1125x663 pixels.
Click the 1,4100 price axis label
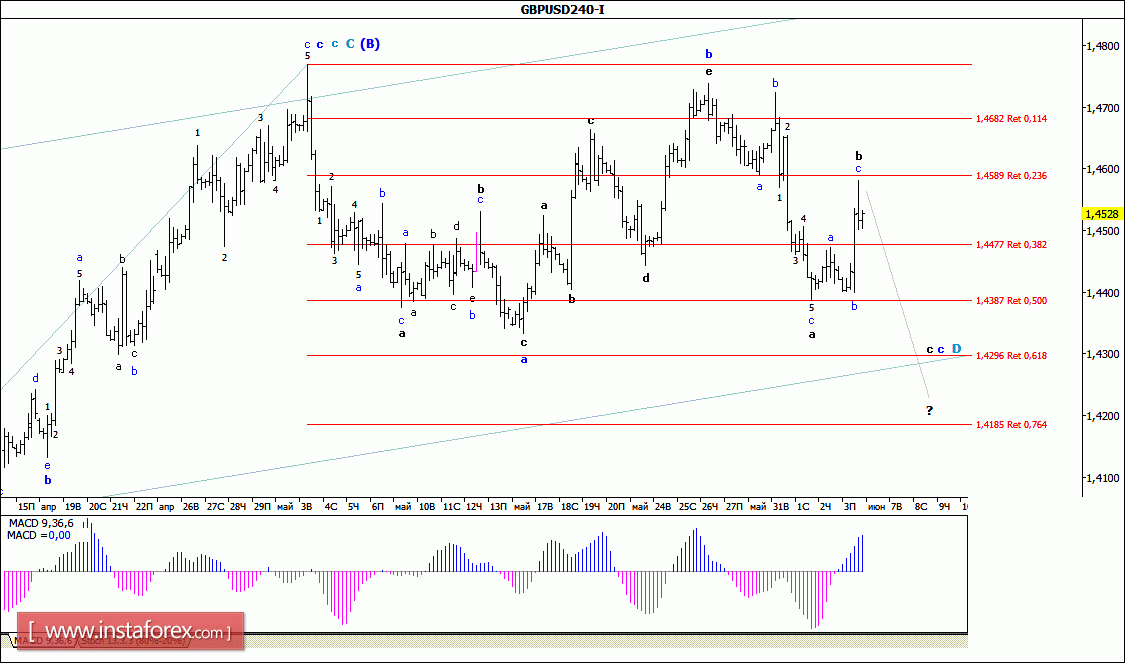1102,478
